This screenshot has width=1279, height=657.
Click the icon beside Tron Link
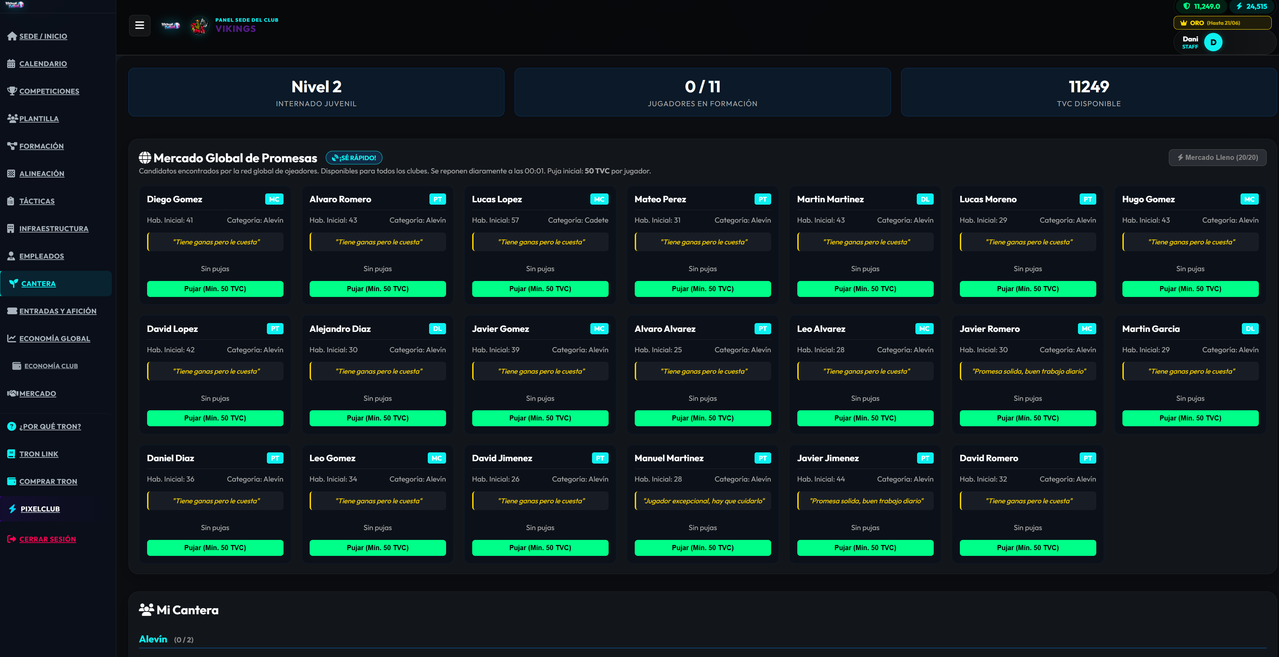pyautogui.click(x=12, y=454)
